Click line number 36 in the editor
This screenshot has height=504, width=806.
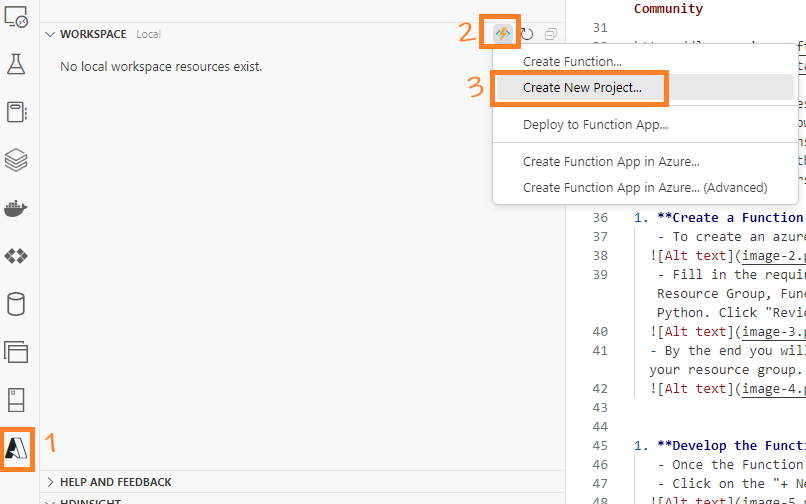600,218
